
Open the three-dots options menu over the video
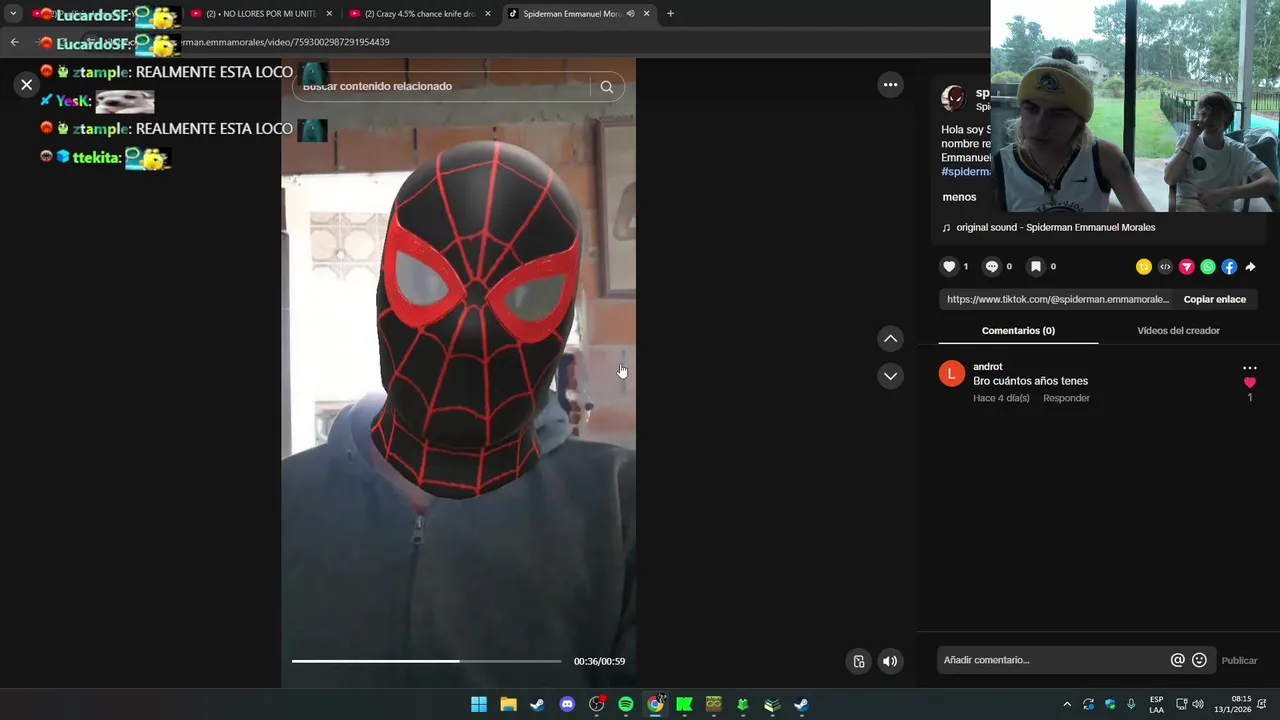[x=890, y=85]
